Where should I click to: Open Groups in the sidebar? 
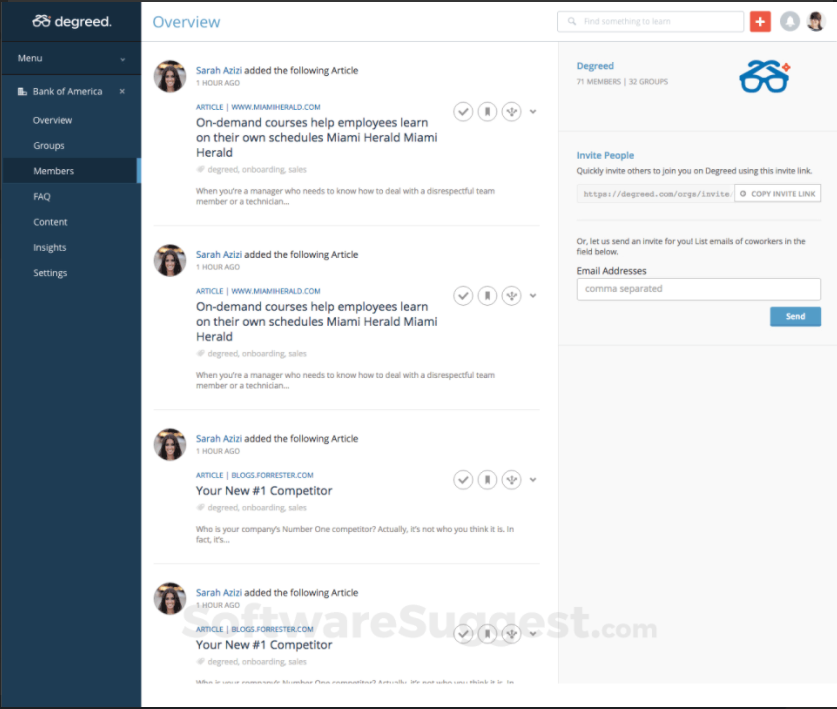pyautogui.click(x=49, y=146)
